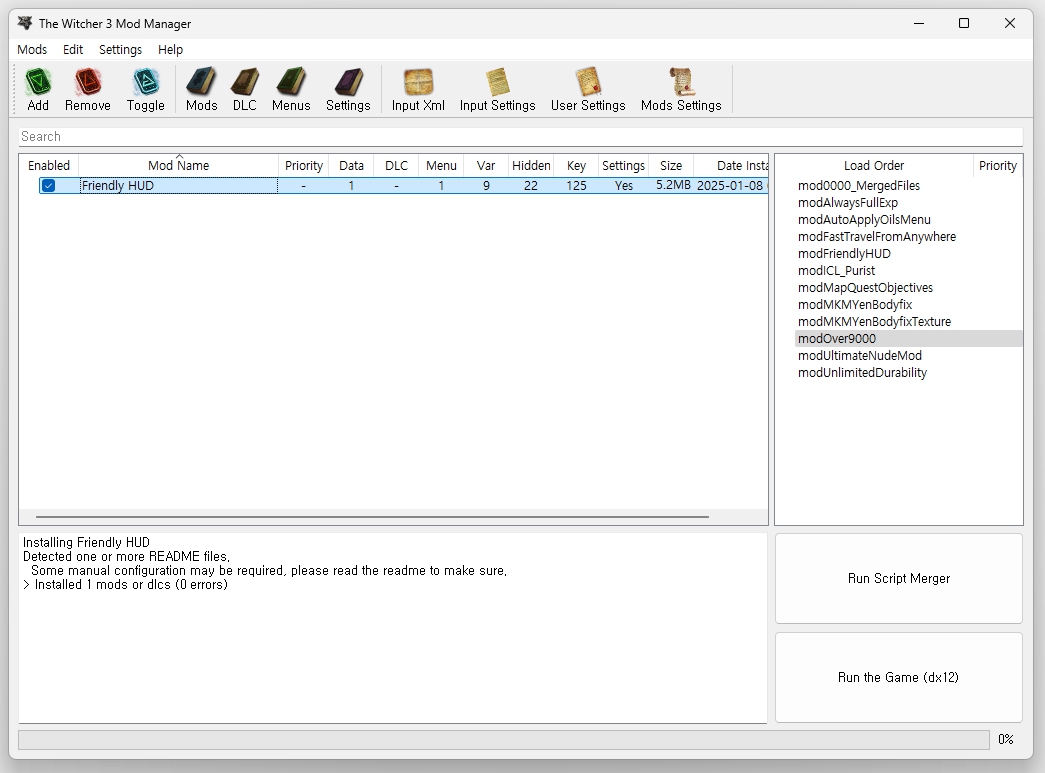The height and width of the screenshot is (773, 1045).
Task: Click the Add mod toolbar icon
Action: (38, 83)
